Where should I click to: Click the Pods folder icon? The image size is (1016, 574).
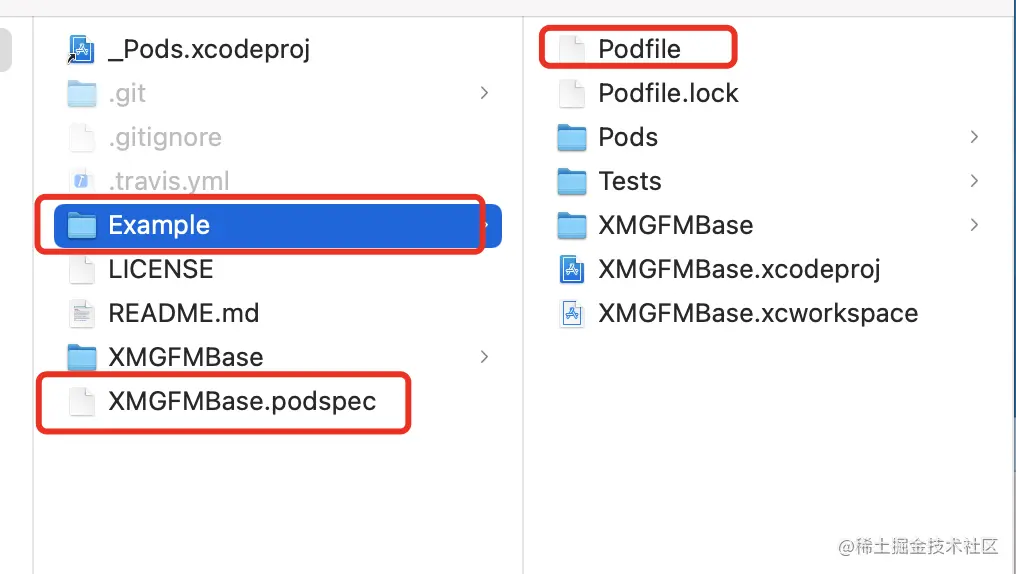(x=571, y=137)
